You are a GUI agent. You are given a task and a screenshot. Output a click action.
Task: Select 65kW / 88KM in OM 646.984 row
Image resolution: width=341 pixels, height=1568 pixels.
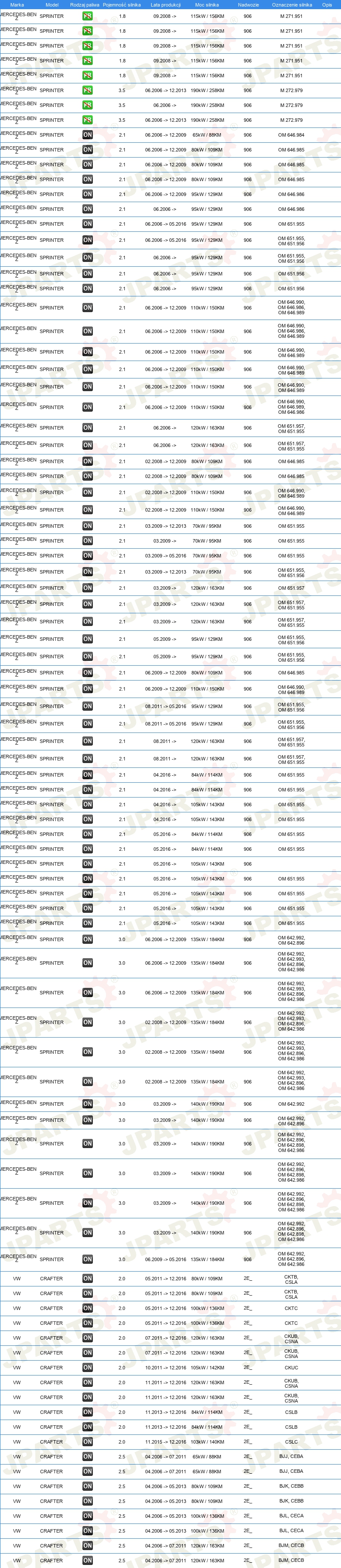click(x=207, y=135)
